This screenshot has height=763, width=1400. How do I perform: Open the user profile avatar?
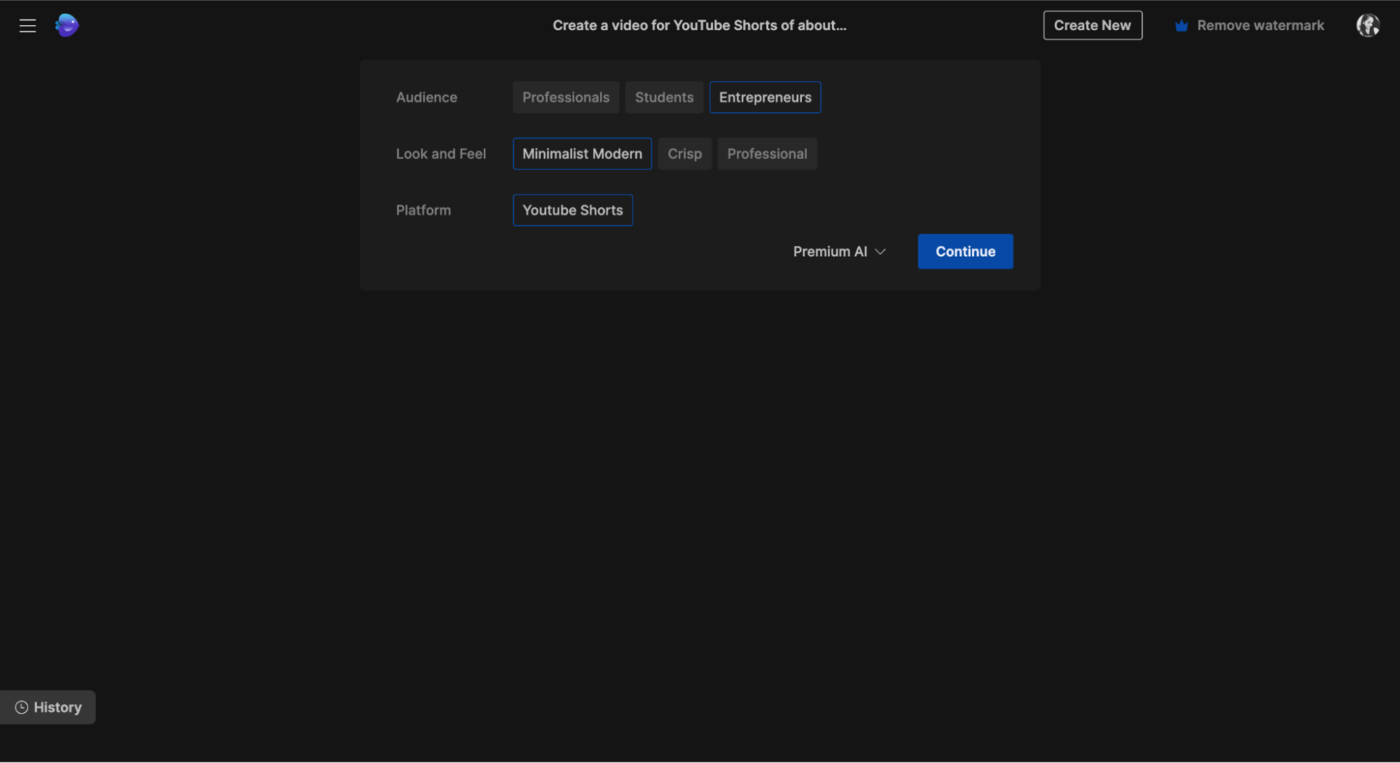pos(1367,26)
